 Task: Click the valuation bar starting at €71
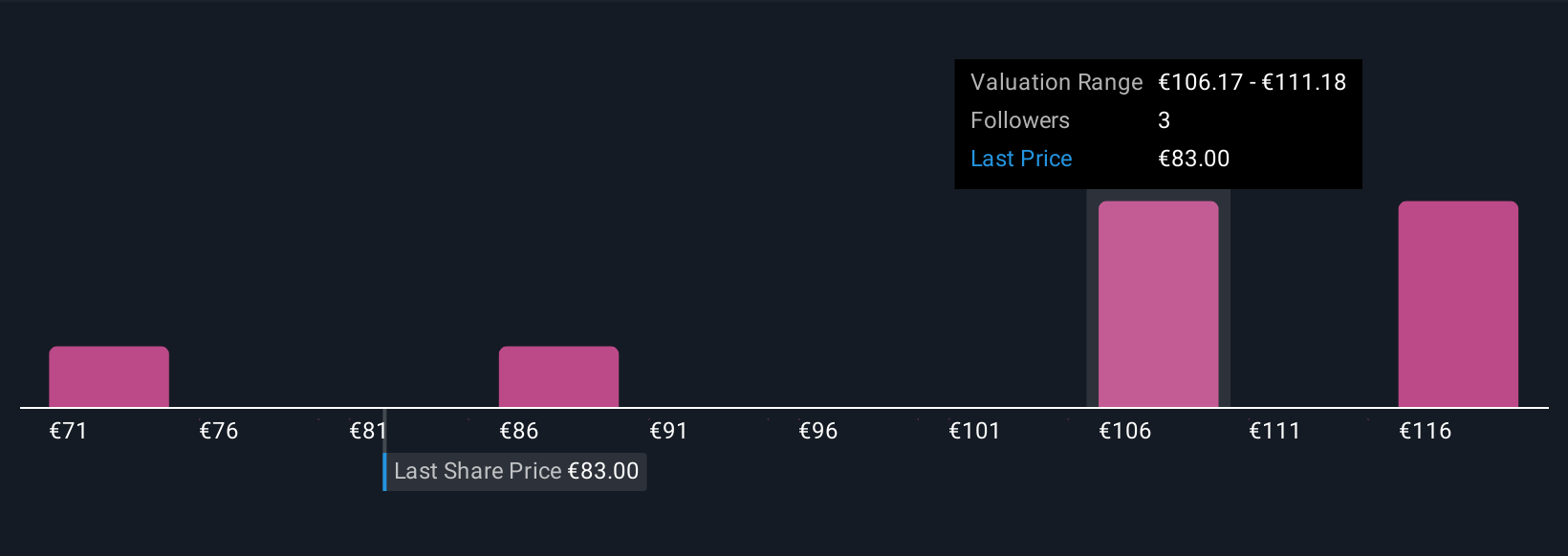click(x=109, y=376)
